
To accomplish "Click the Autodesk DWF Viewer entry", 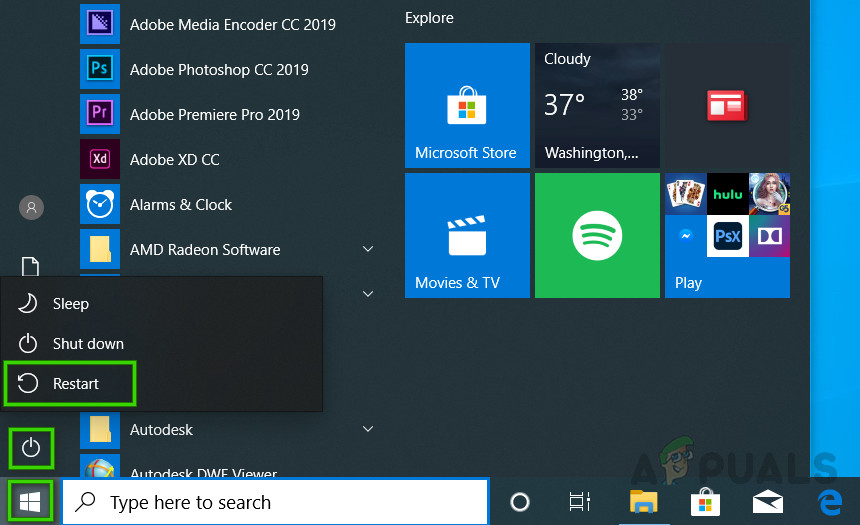I will tap(203, 472).
